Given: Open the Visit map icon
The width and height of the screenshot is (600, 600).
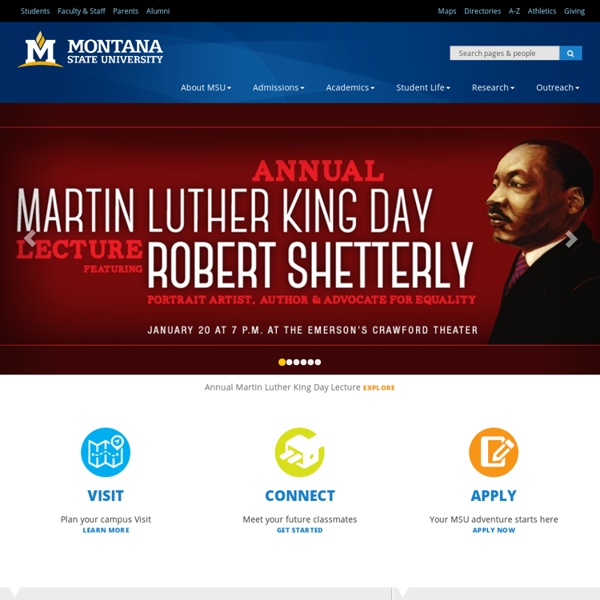Looking at the screenshot, I should 106,452.
